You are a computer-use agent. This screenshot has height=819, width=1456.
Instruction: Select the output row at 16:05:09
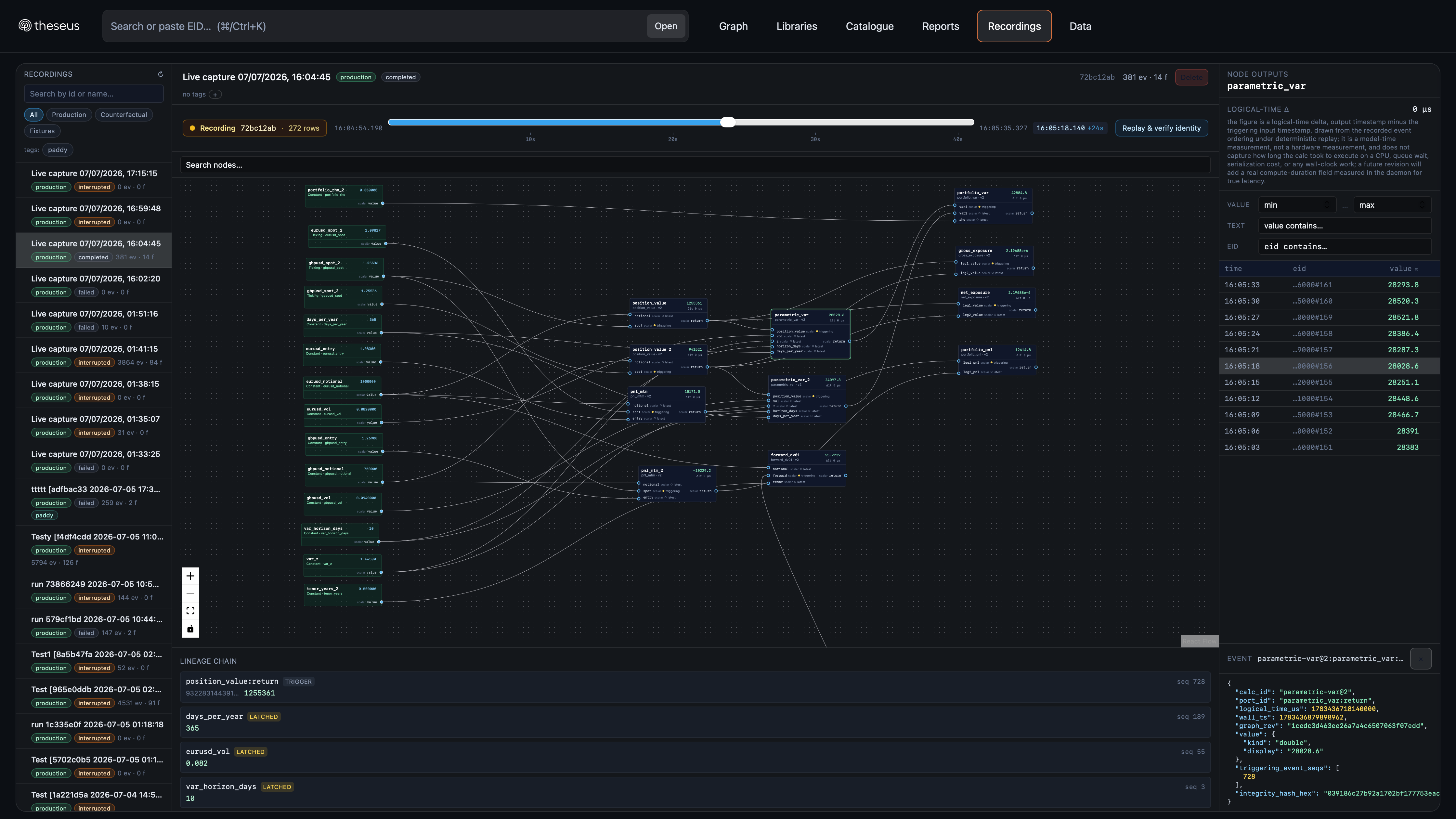[x=1329, y=415]
